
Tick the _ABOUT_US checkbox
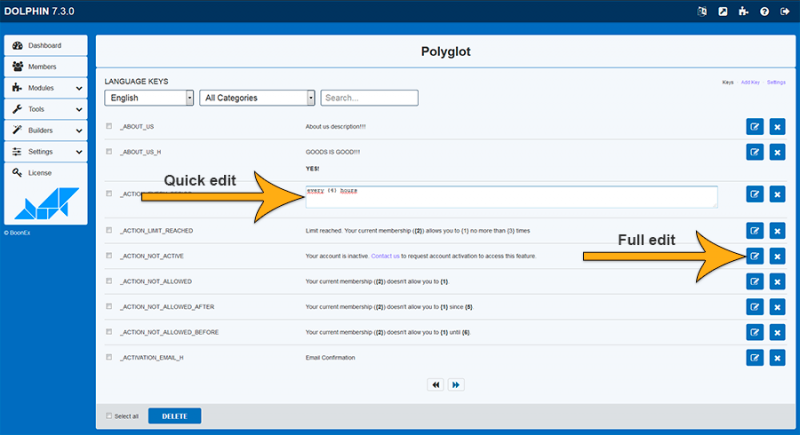point(109,126)
